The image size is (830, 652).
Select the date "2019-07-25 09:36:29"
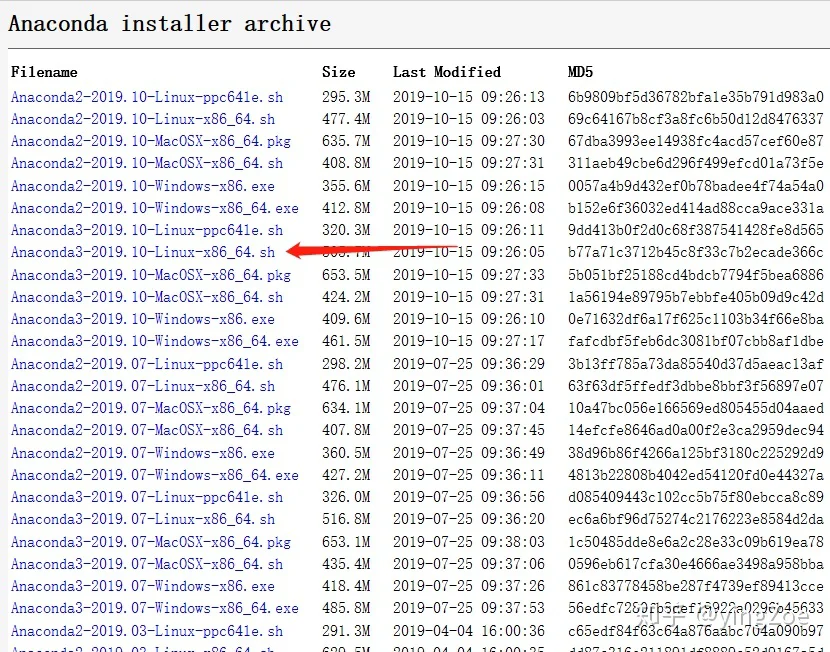468,364
